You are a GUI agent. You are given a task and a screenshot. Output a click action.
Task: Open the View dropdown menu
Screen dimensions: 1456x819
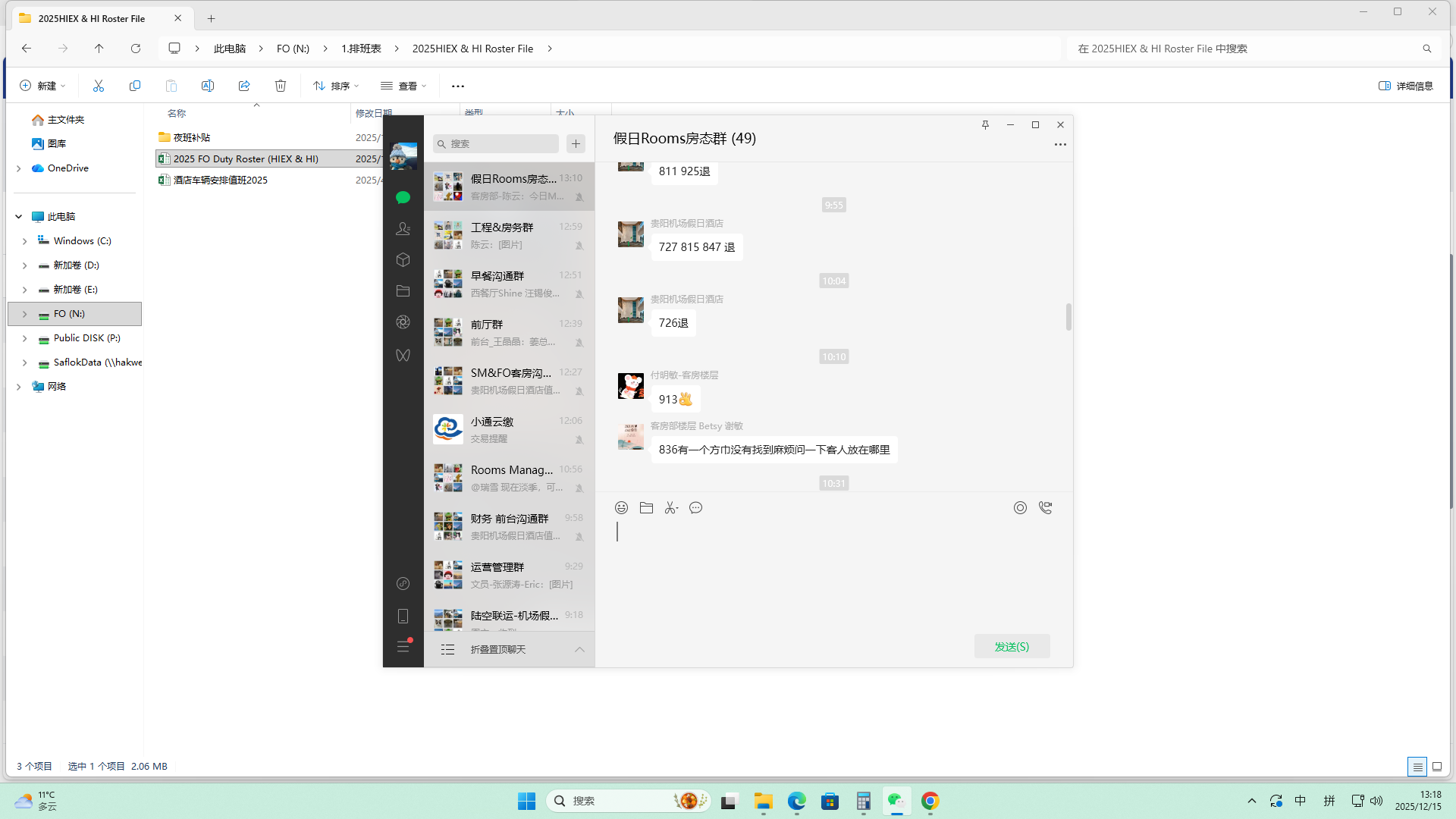(403, 86)
